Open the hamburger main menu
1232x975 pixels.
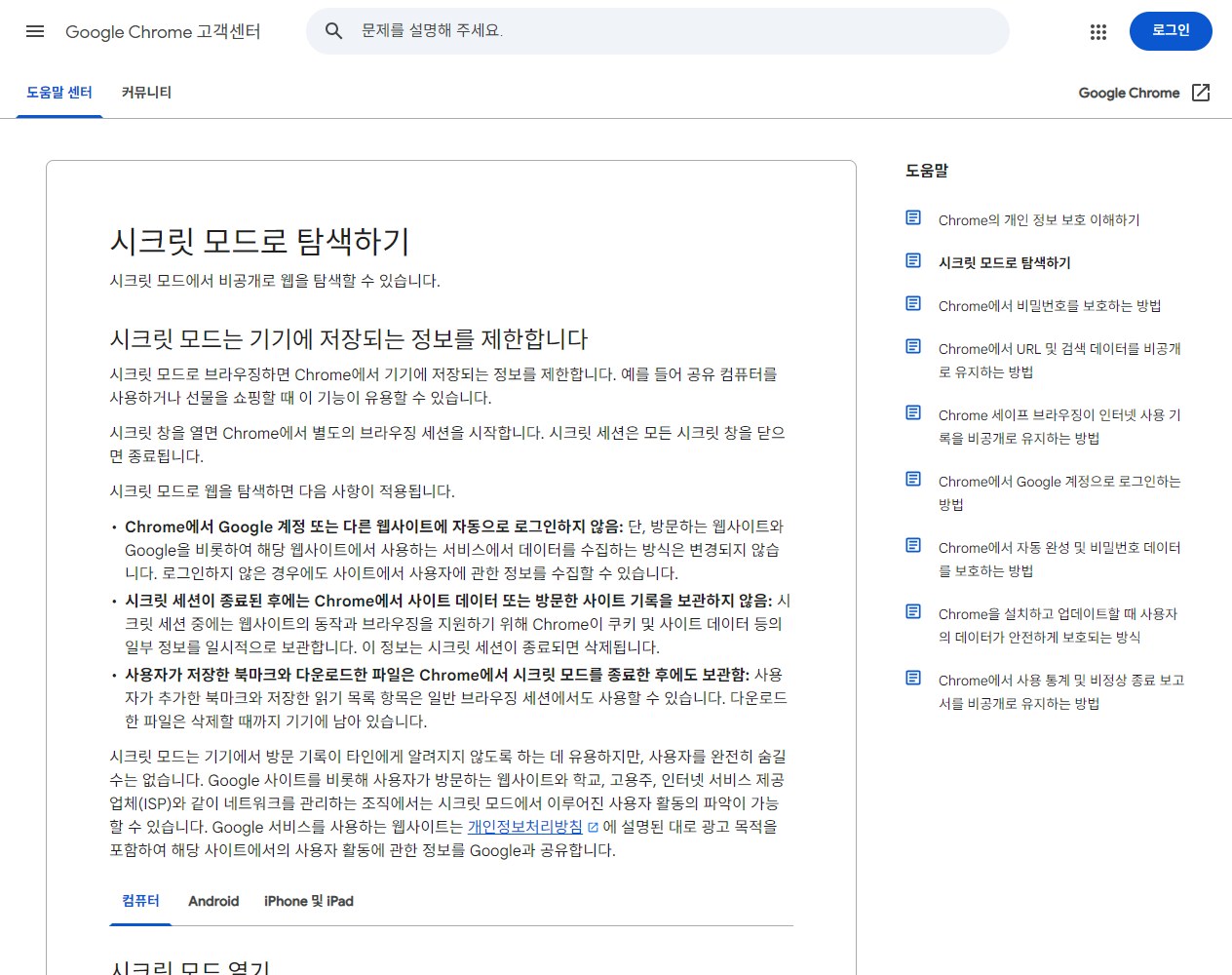(x=35, y=31)
